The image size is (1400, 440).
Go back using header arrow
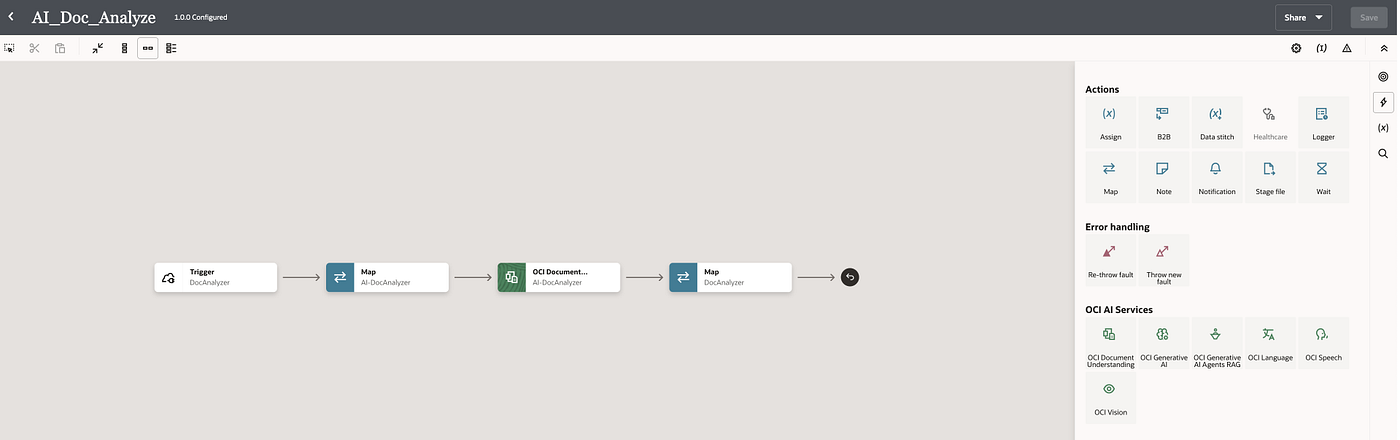pos(12,17)
